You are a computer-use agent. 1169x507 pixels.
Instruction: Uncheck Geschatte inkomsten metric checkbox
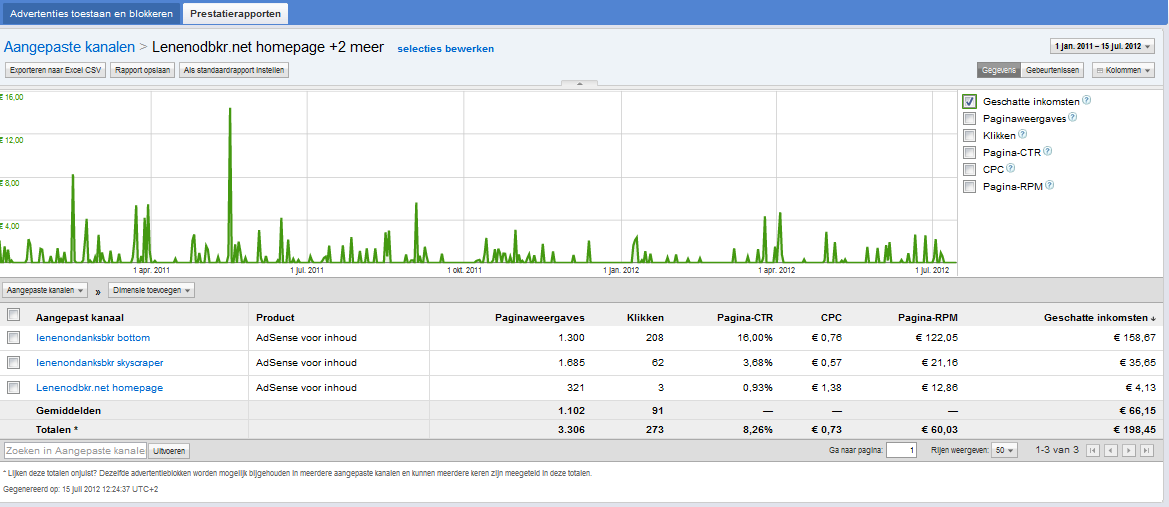click(969, 101)
